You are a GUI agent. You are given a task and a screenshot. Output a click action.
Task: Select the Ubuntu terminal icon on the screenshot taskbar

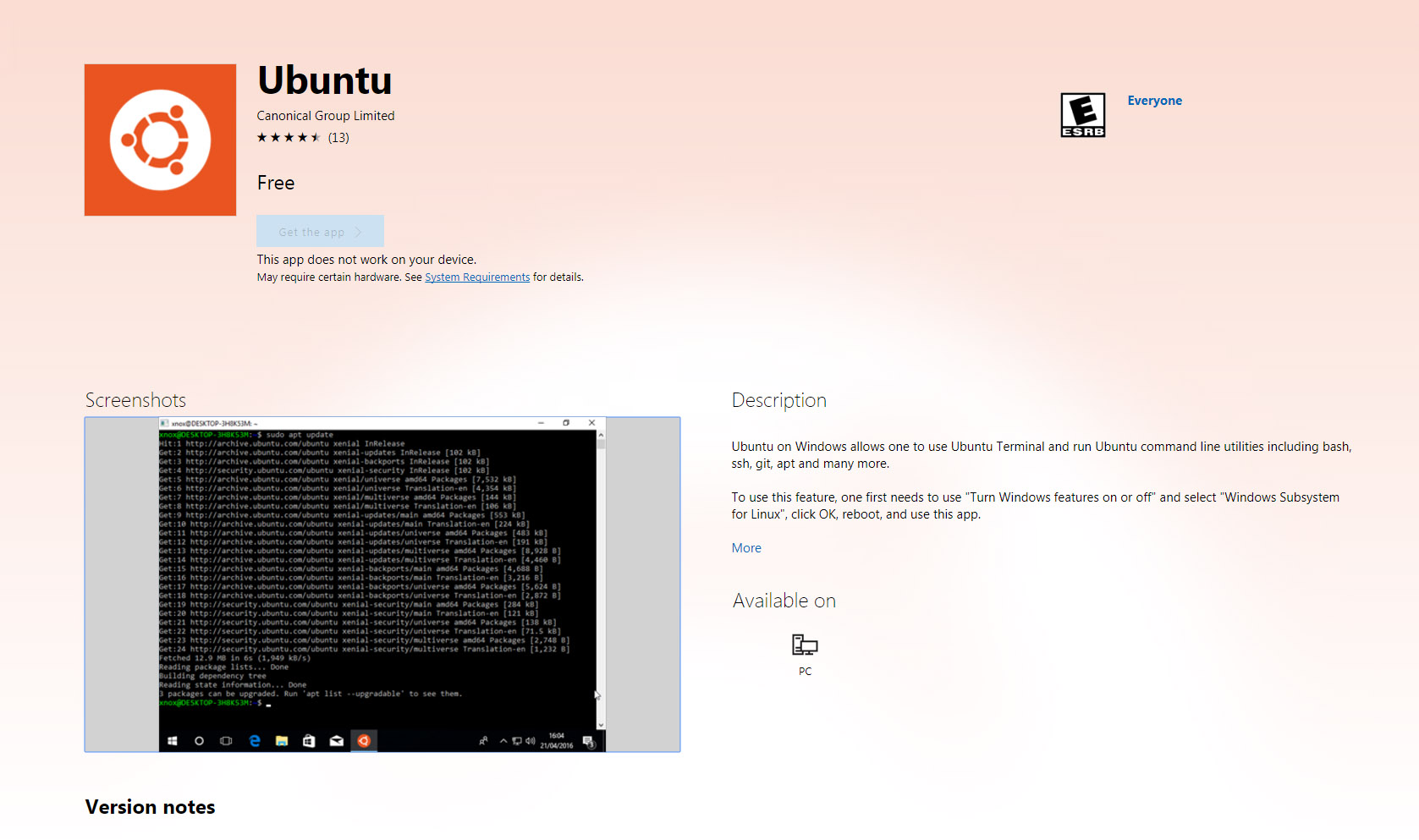click(364, 741)
